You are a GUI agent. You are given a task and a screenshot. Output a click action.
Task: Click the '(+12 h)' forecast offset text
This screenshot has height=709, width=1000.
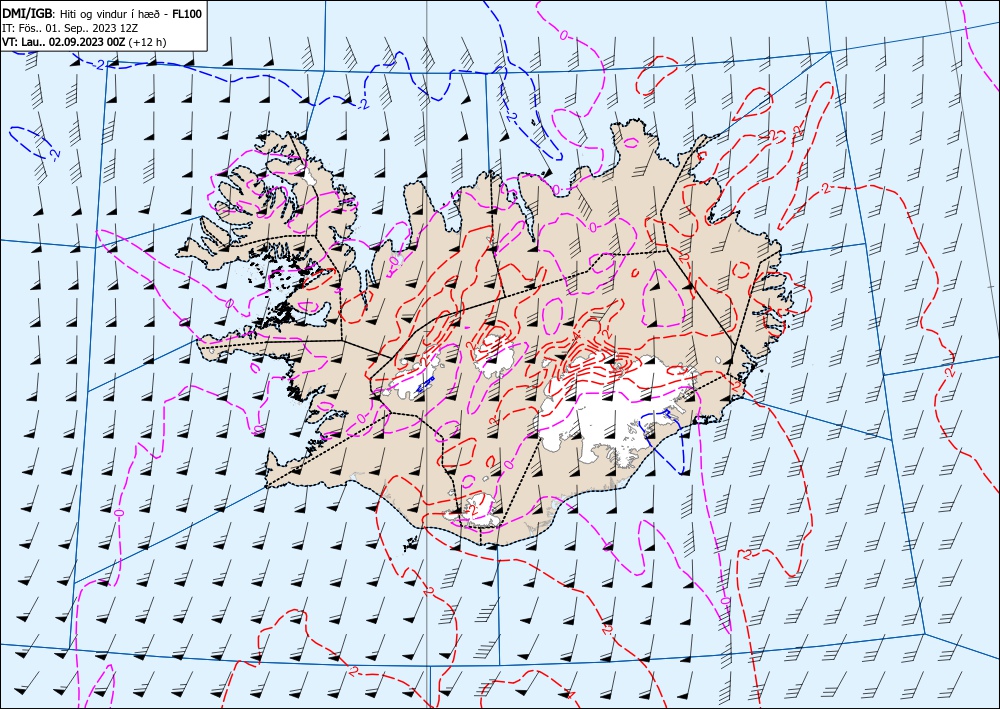(x=147, y=42)
